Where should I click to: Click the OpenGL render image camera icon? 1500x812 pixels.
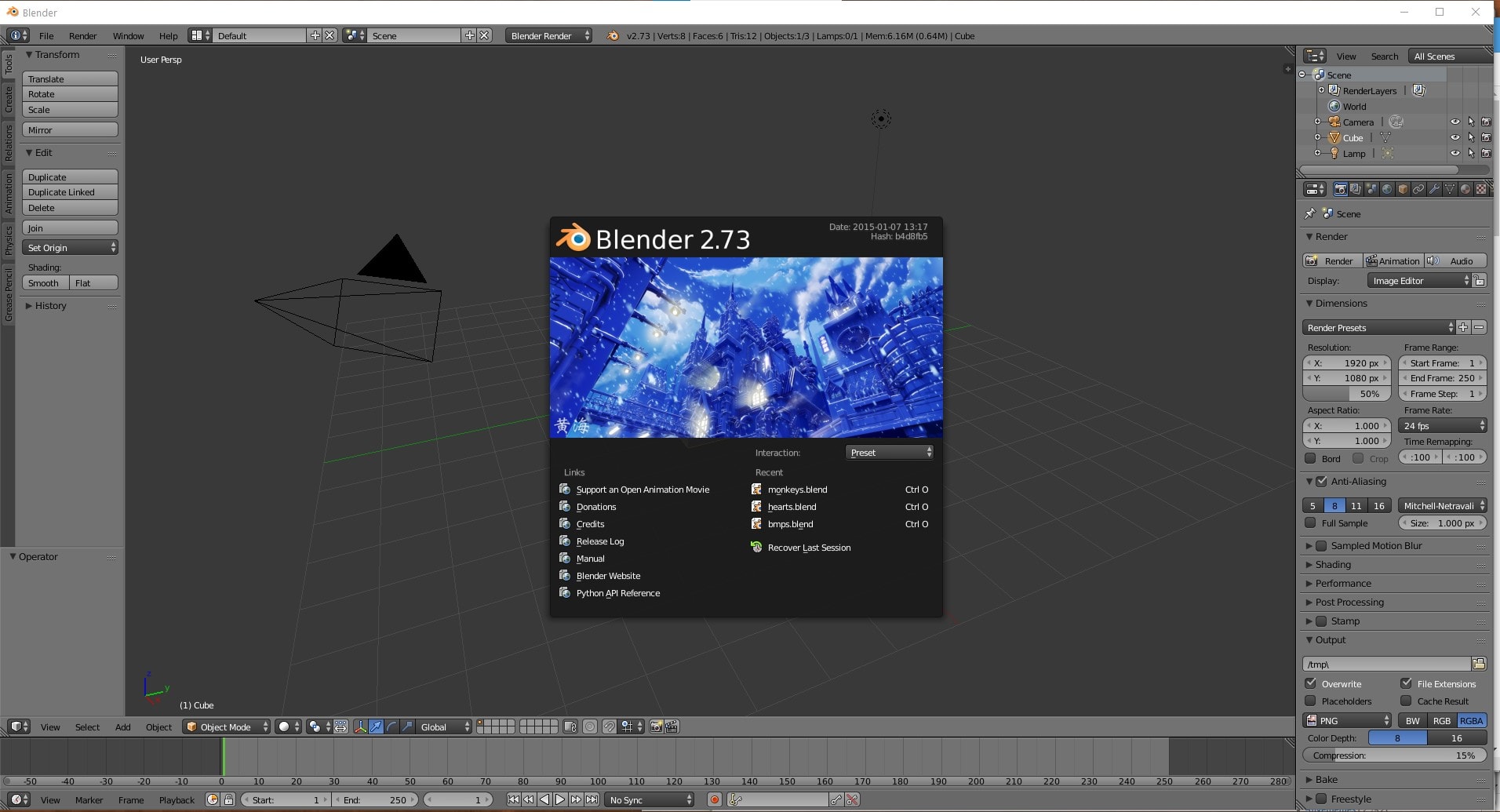point(656,726)
